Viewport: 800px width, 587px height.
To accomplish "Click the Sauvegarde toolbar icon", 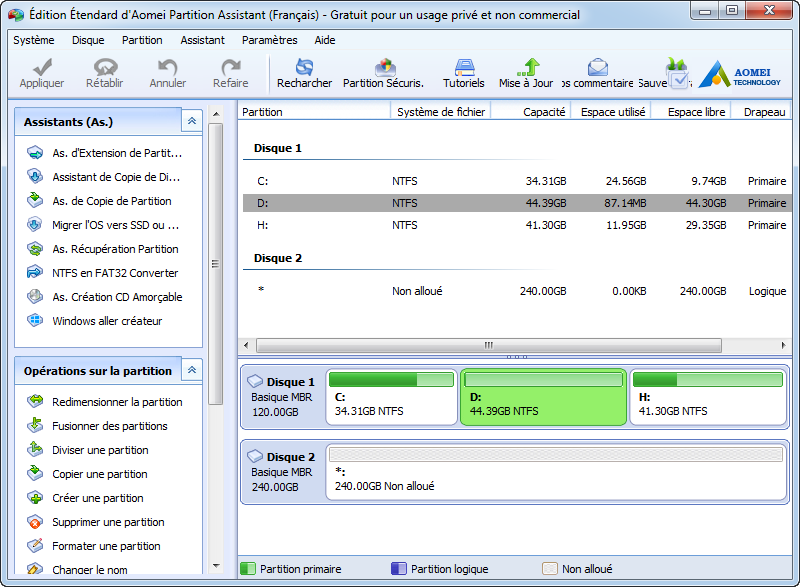I will point(677,73).
